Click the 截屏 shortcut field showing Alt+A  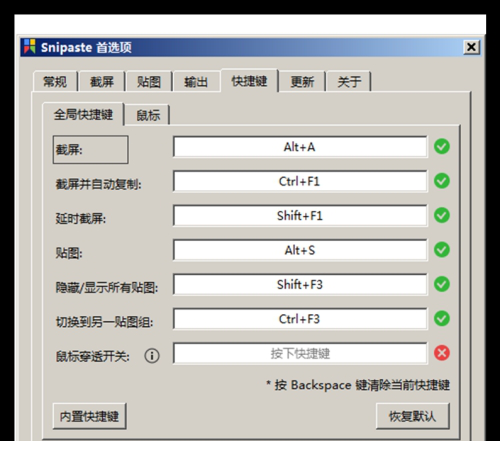[x=300, y=147]
